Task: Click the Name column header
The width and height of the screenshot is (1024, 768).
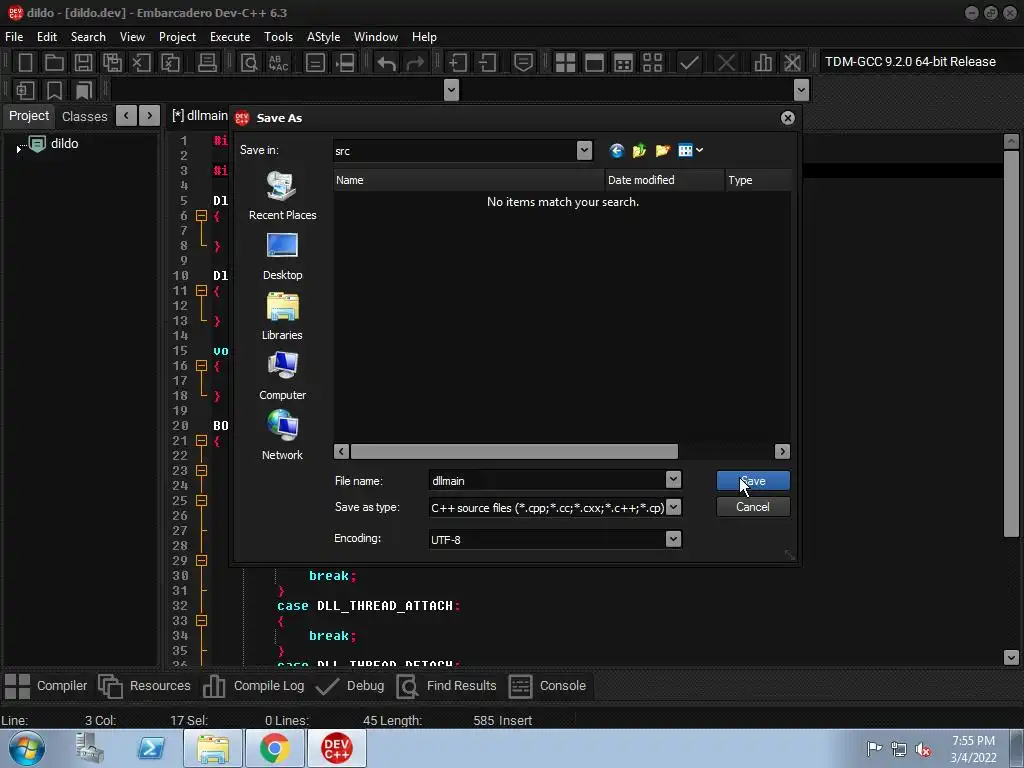Action: point(469,180)
